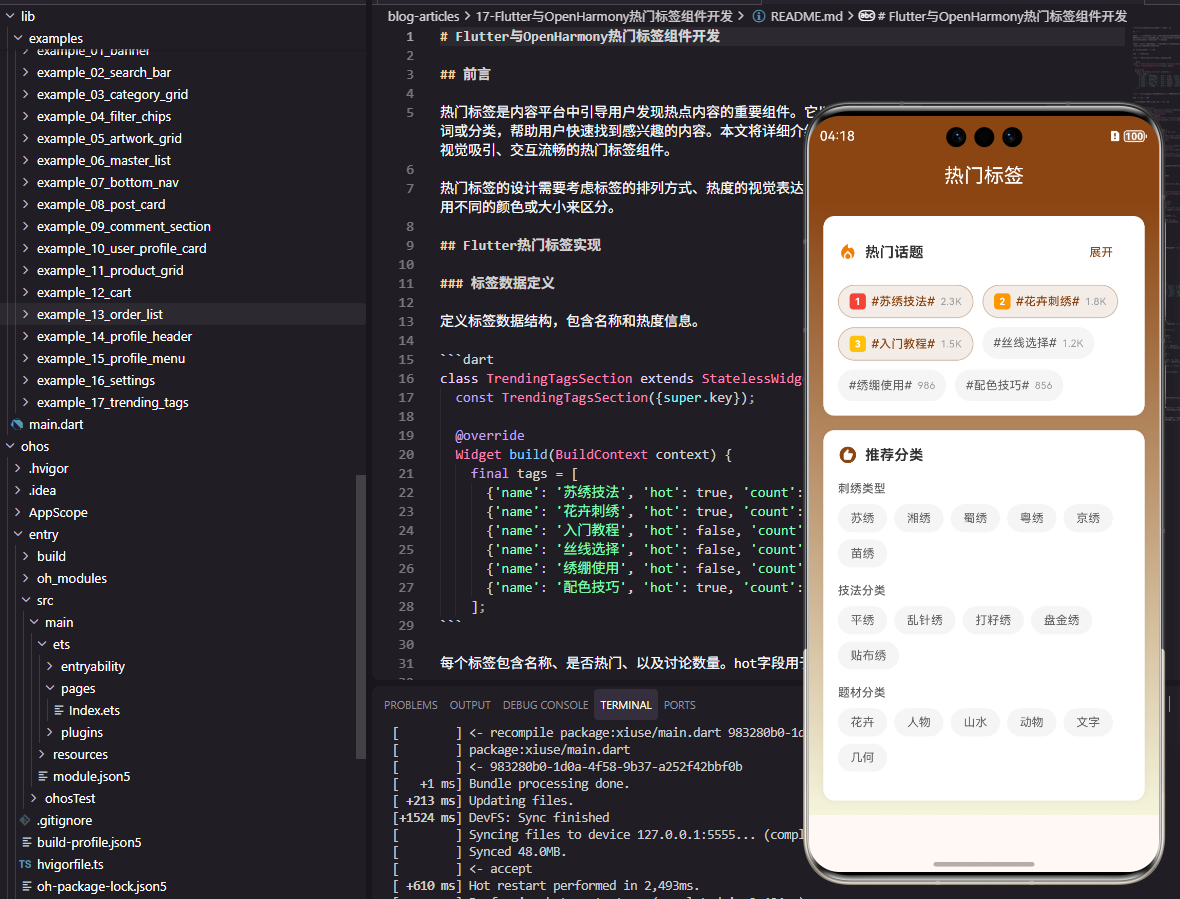Select the 苏绣 category chip

click(862, 518)
